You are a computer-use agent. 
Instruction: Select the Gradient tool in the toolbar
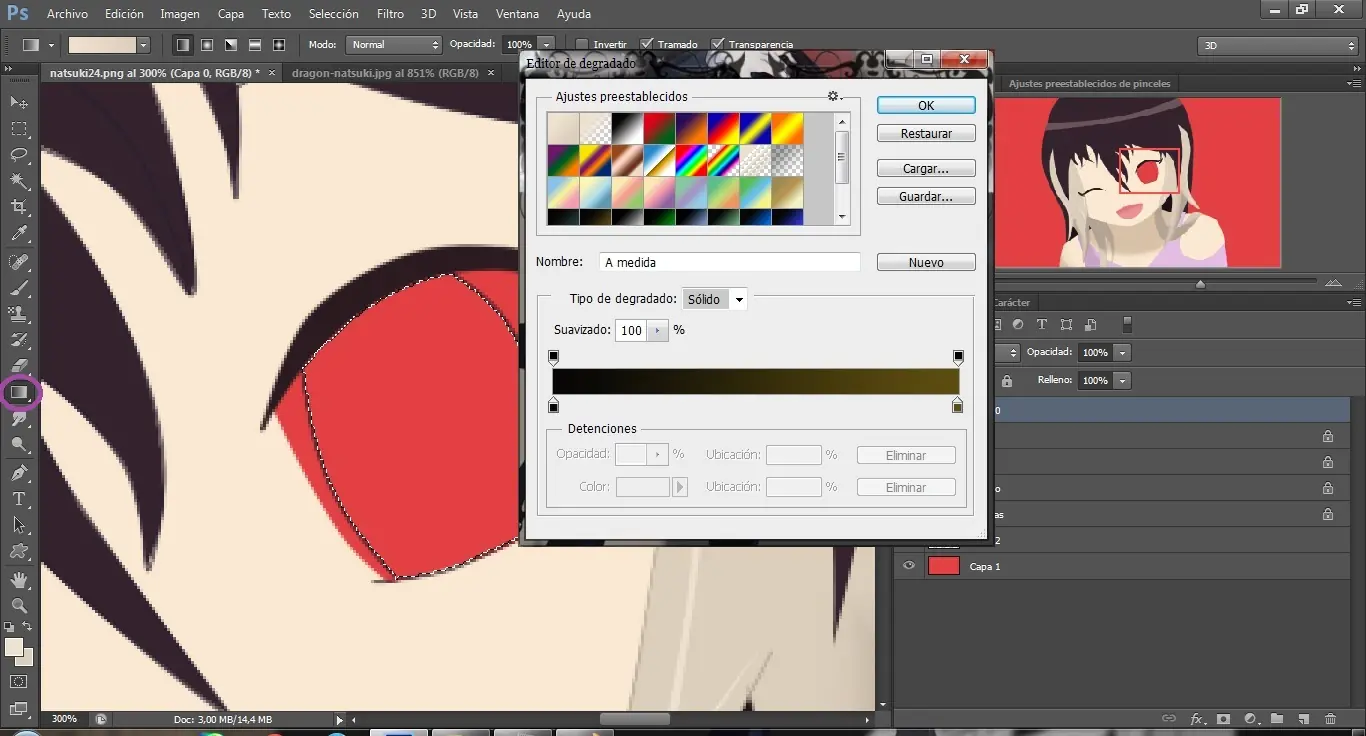tap(19, 393)
